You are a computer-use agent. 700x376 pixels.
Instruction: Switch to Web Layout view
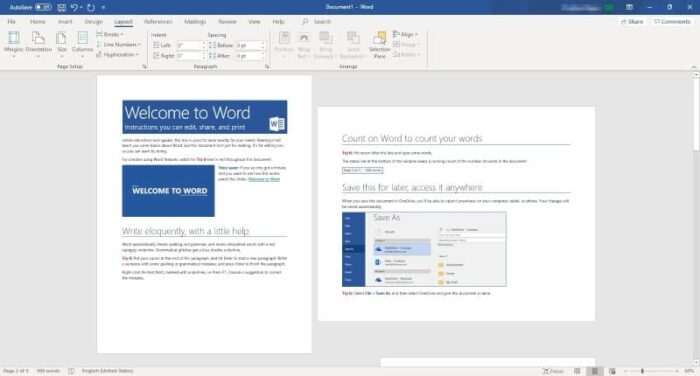pos(612,371)
